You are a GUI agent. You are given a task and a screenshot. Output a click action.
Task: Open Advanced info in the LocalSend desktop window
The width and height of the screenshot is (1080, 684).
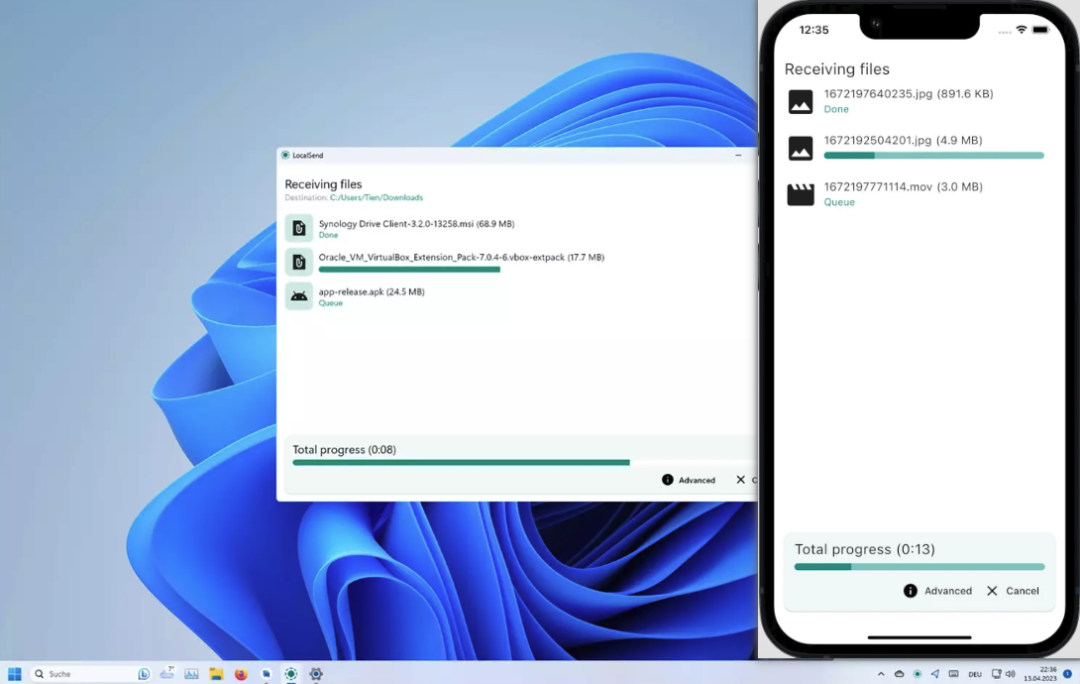(x=688, y=480)
